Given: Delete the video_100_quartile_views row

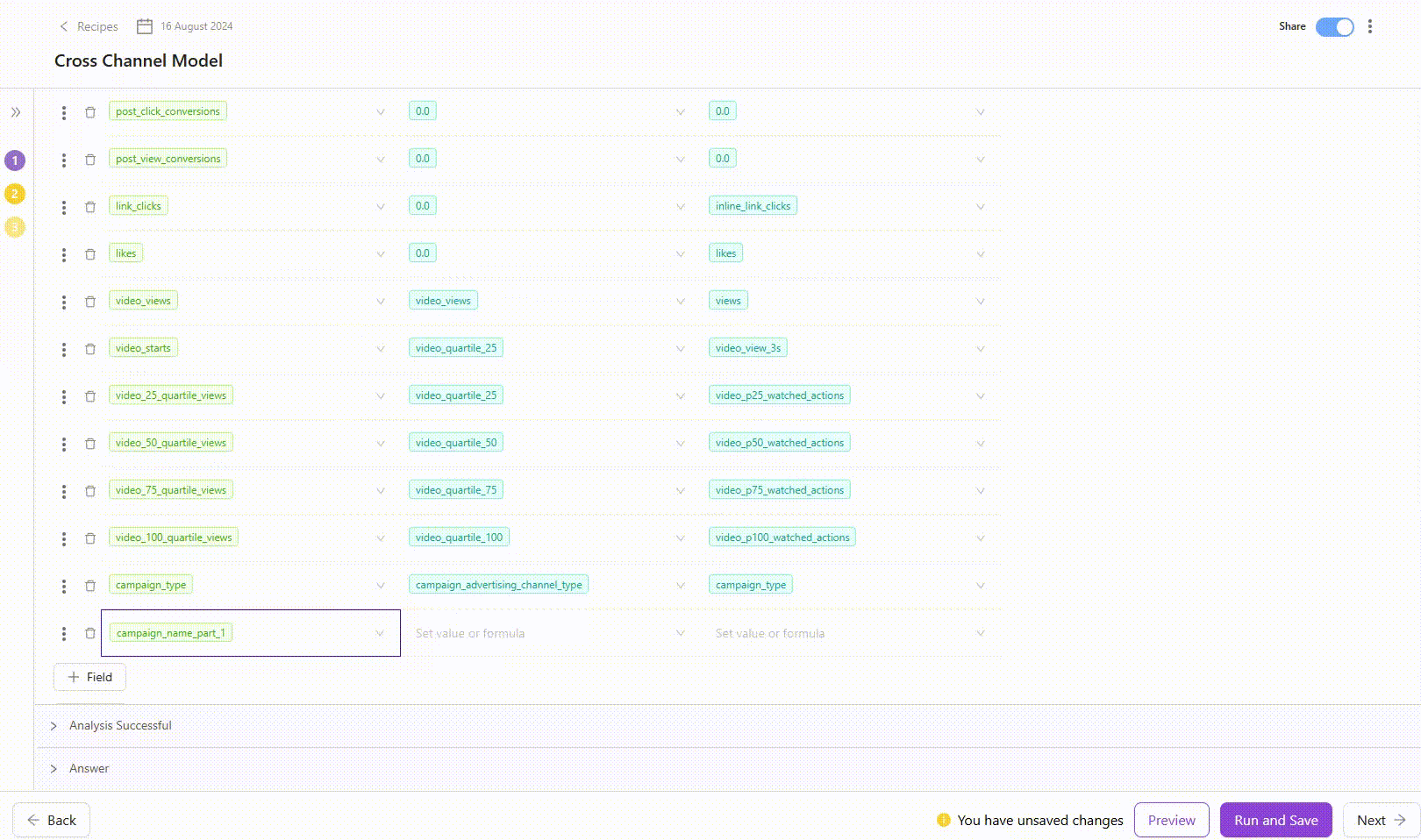Looking at the screenshot, I should click(x=90, y=538).
